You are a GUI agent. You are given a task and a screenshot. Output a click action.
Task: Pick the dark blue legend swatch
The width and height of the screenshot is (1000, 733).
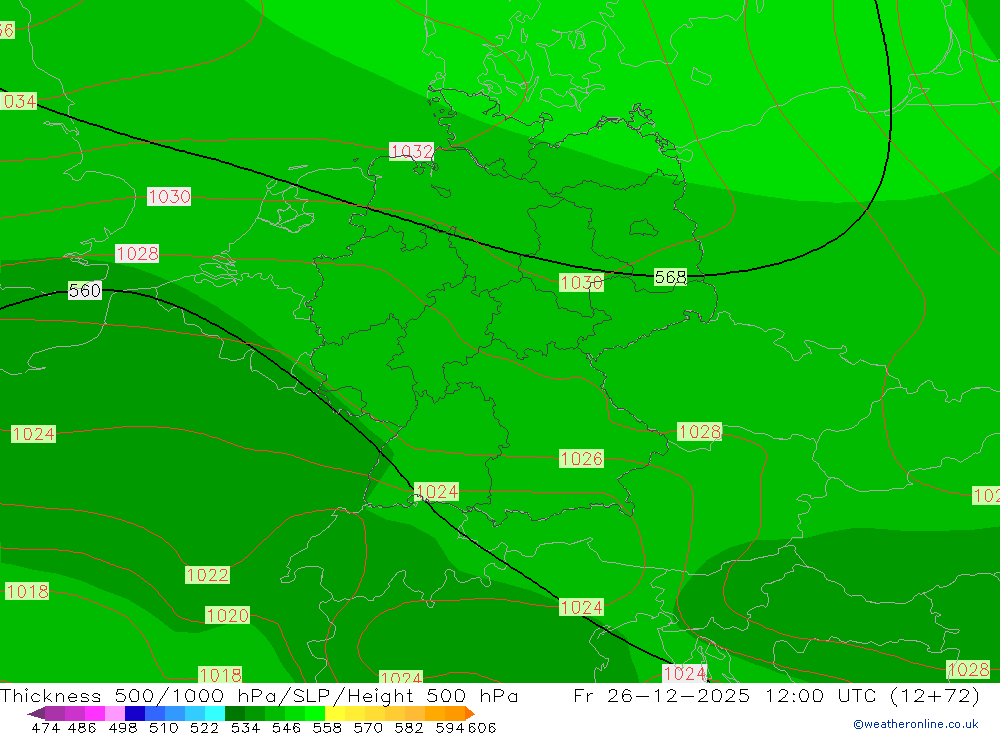pyautogui.click(x=135, y=713)
